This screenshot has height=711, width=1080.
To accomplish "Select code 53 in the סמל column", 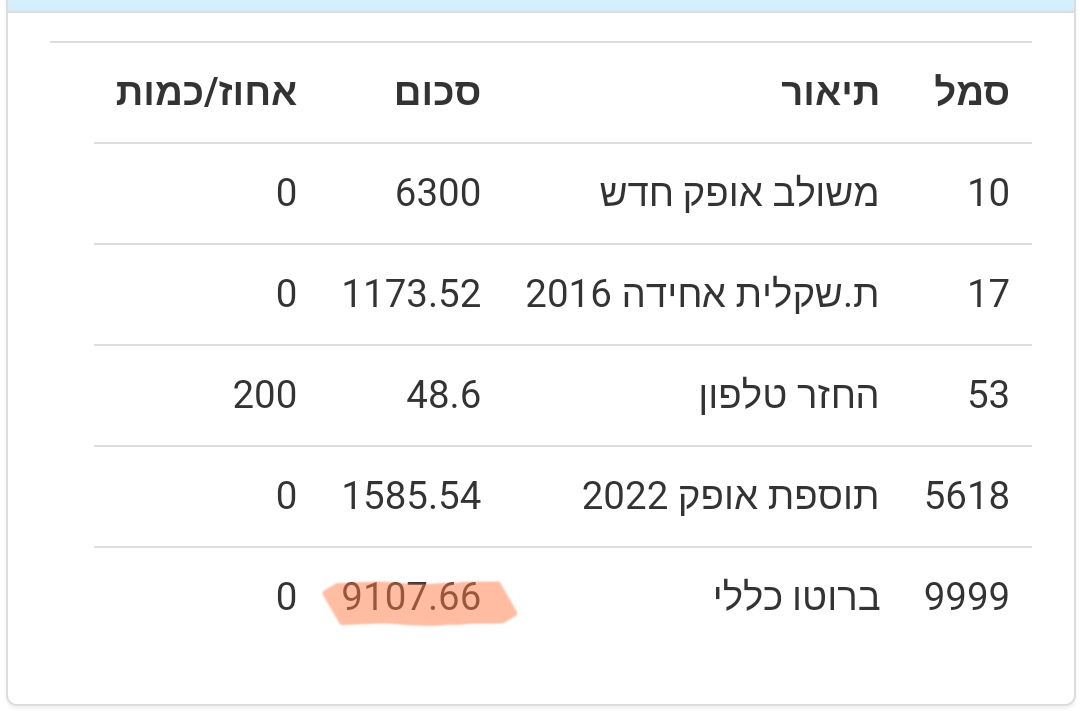I will [988, 395].
